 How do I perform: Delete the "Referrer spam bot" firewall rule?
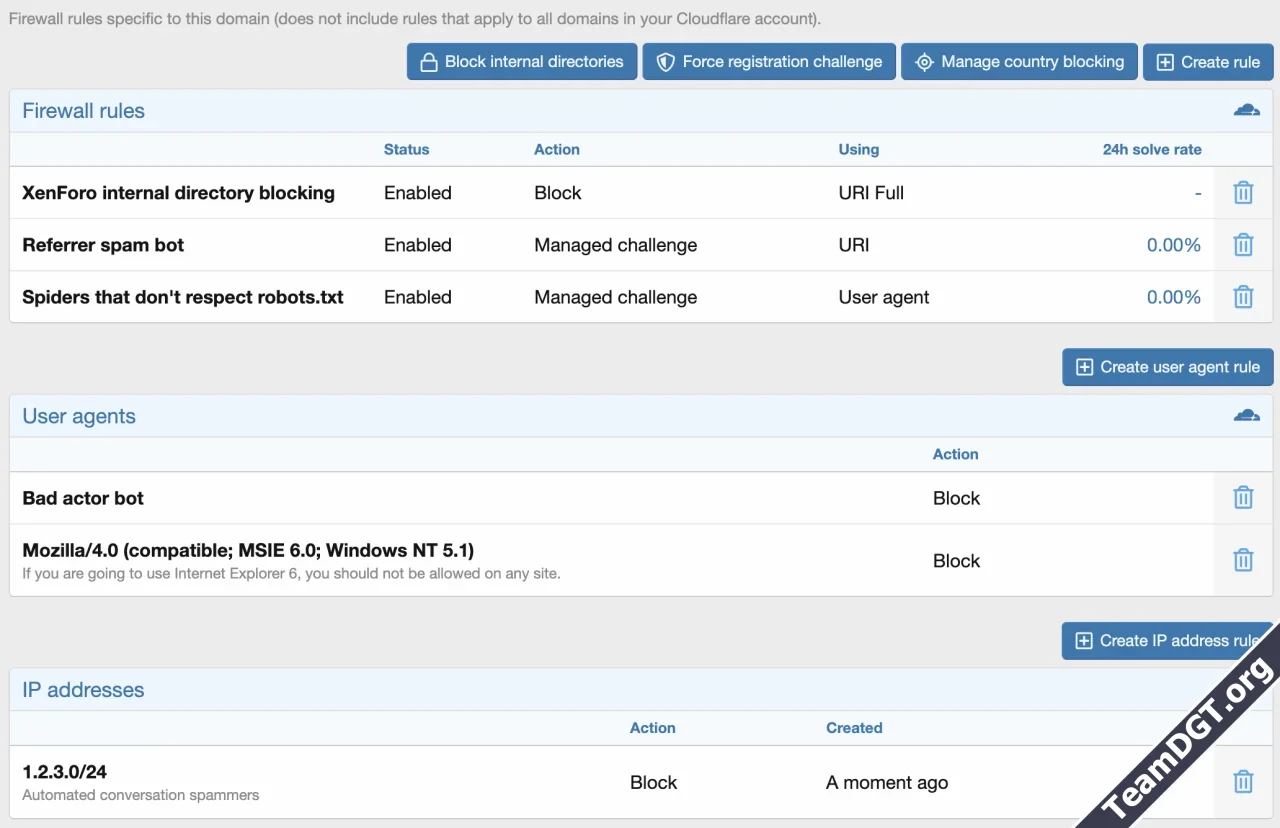(1242, 244)
